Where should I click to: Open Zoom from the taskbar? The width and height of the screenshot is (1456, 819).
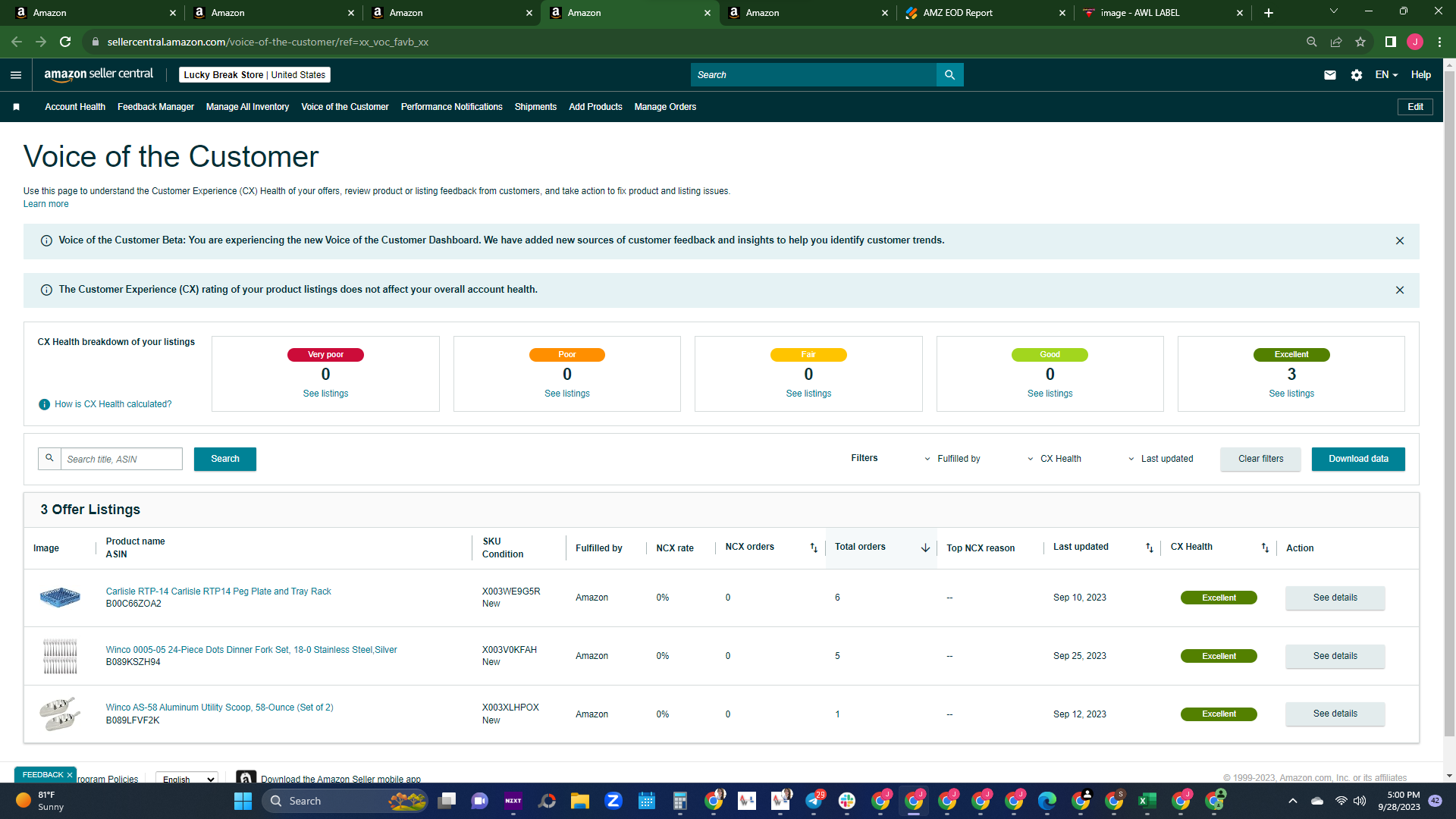click(613, 801)
